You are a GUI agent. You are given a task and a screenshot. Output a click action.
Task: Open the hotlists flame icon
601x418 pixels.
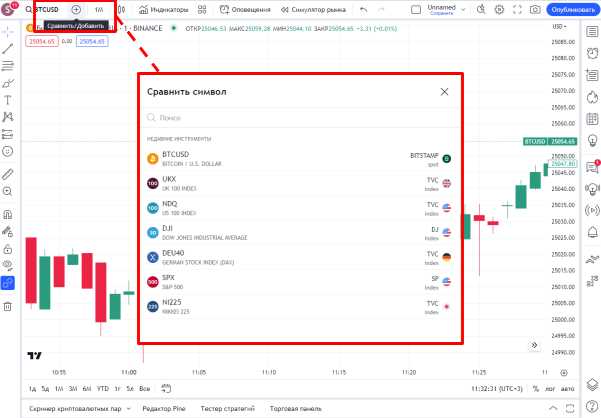tap(592, 97)
